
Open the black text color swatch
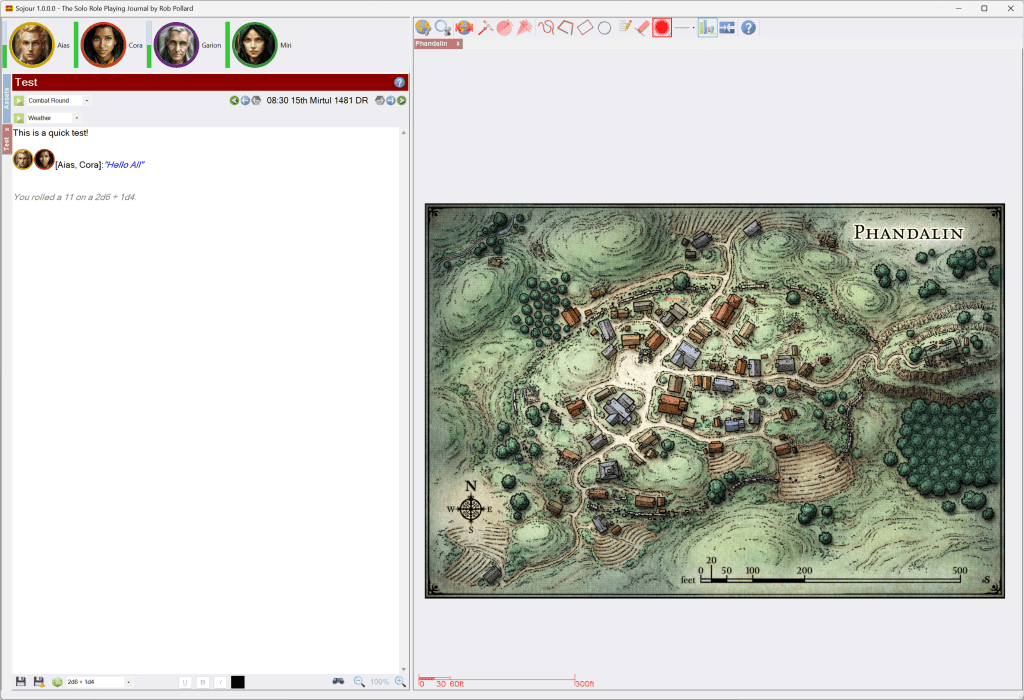[238, 682]
